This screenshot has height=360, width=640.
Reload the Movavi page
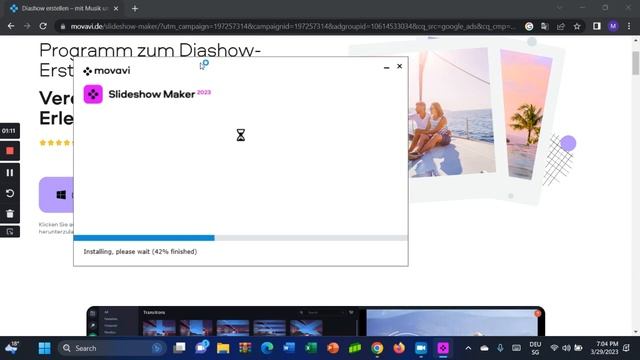click(x=43, y=26)
